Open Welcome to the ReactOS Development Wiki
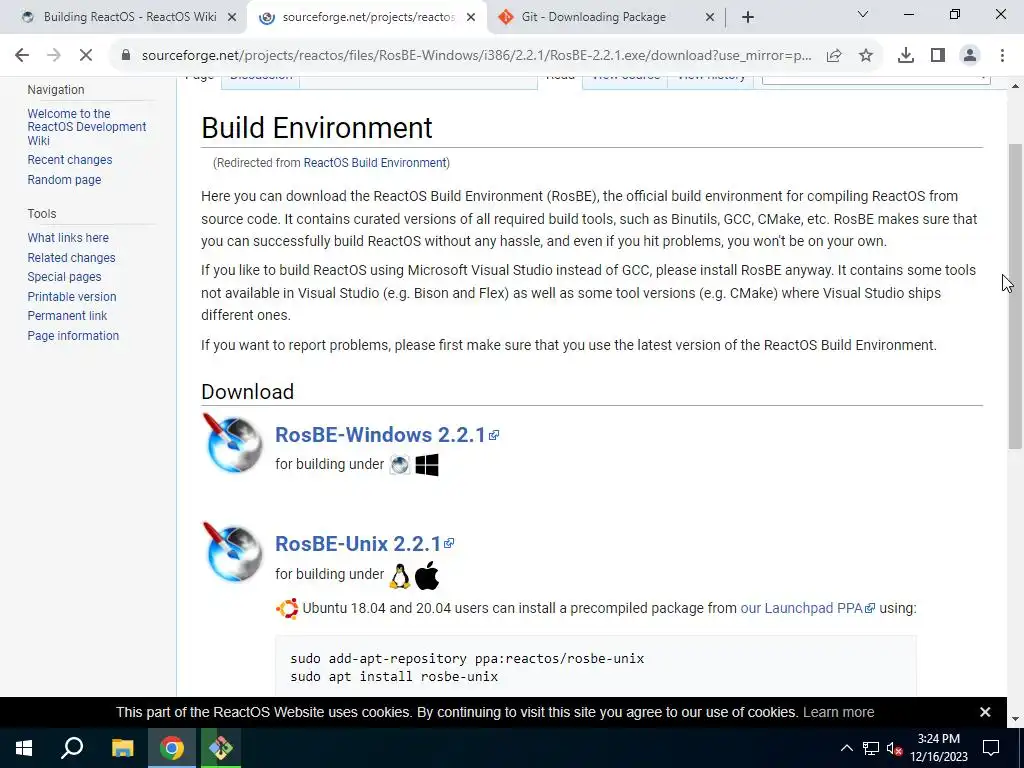1024x768 pixels. (x=87, y=127)
